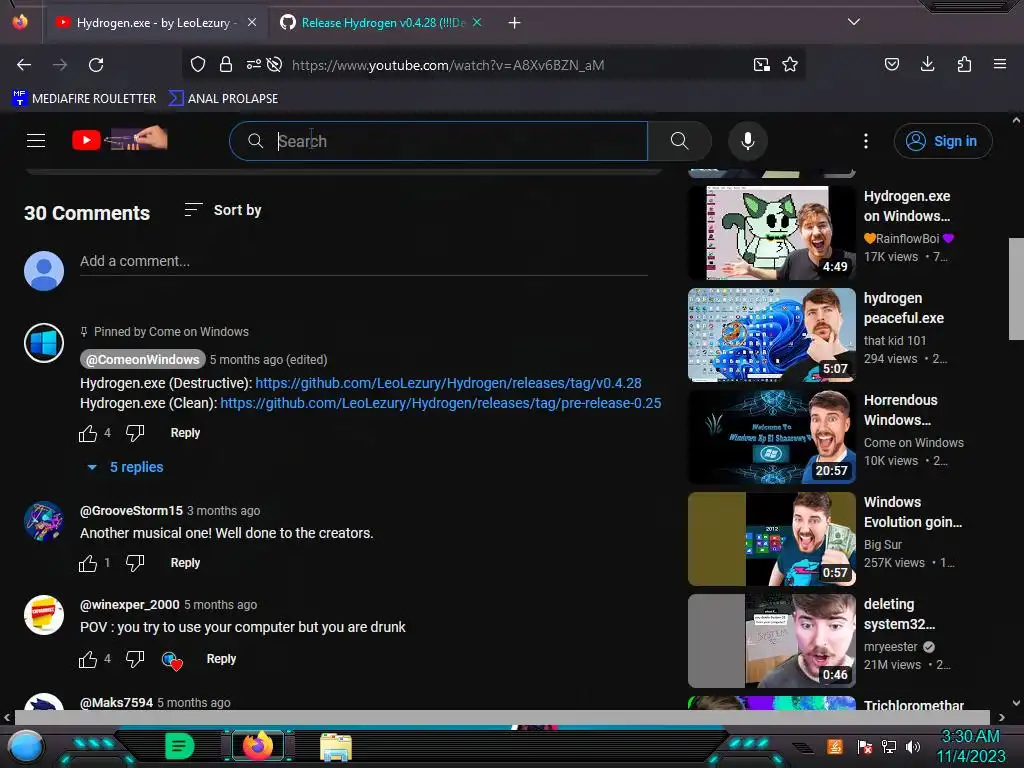Click the @Maks7594 username
Viewport: 1024px width, 768px height.
tap(116, 703)
